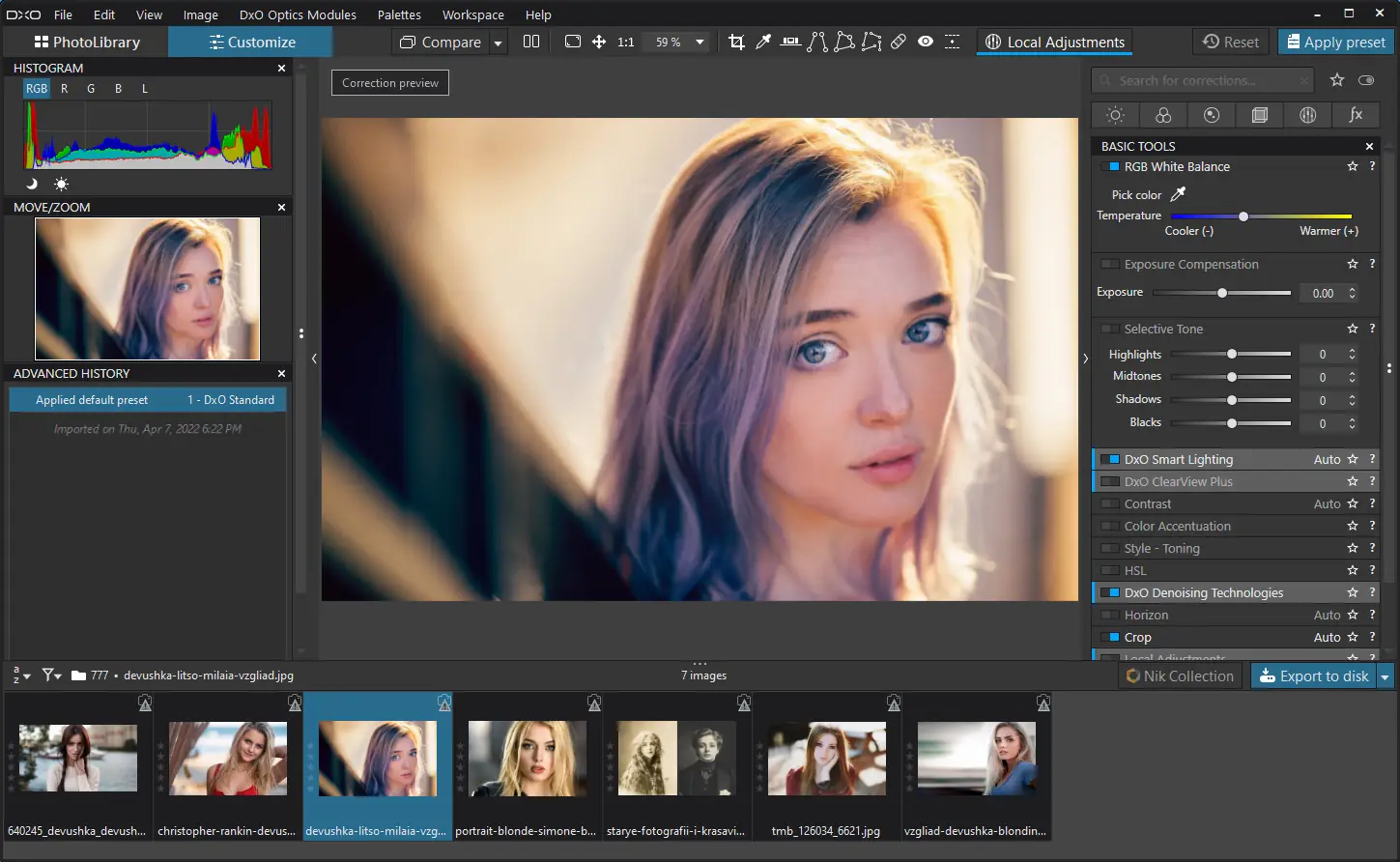Viewport: 1400px width, 862px height.
Task: Select the Repair (bandage) tool
Action: coord(899,42)
